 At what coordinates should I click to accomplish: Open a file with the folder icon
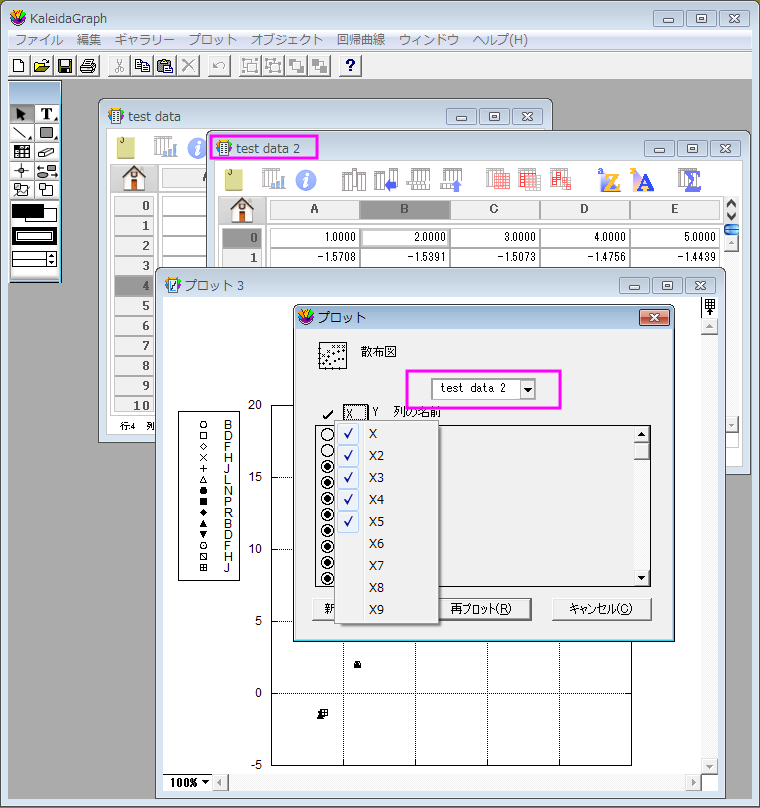tap(42, 65)
